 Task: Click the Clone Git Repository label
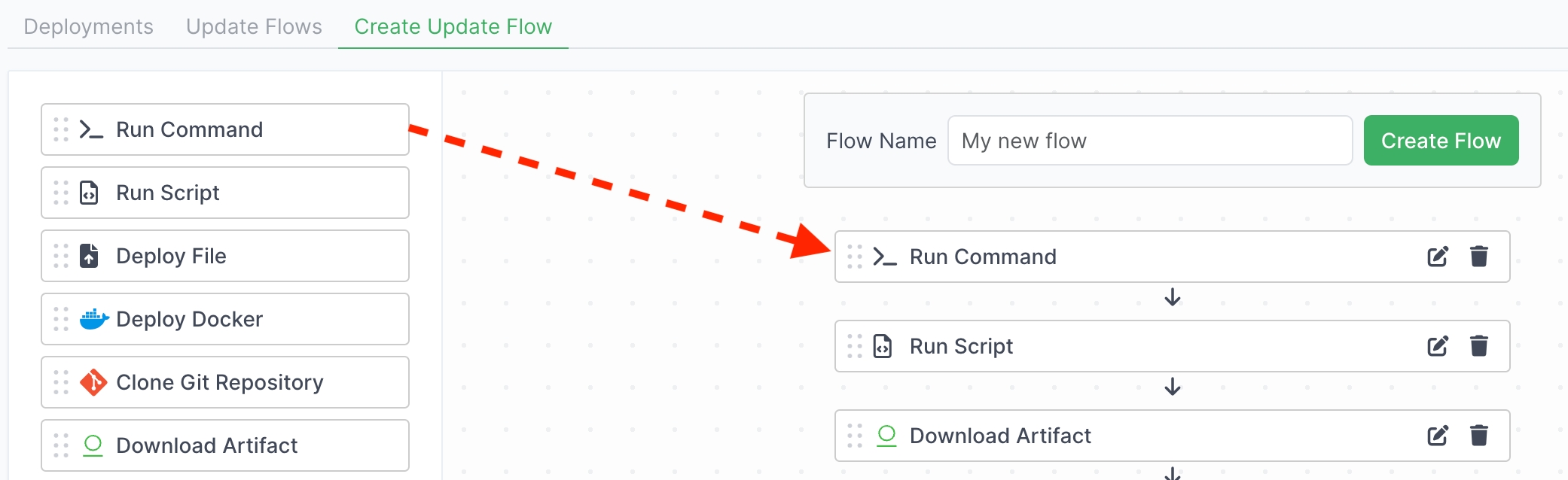pos(219,382)
